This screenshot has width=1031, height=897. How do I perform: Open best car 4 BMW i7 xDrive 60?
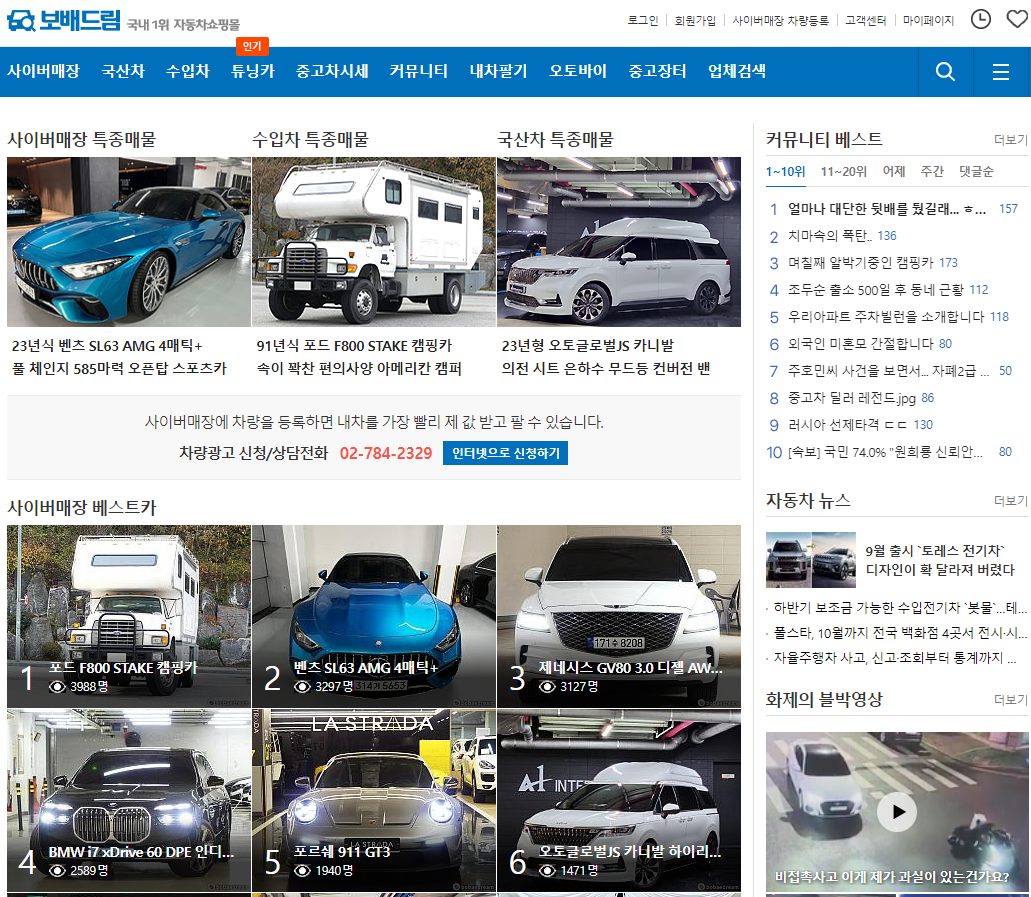129,800
